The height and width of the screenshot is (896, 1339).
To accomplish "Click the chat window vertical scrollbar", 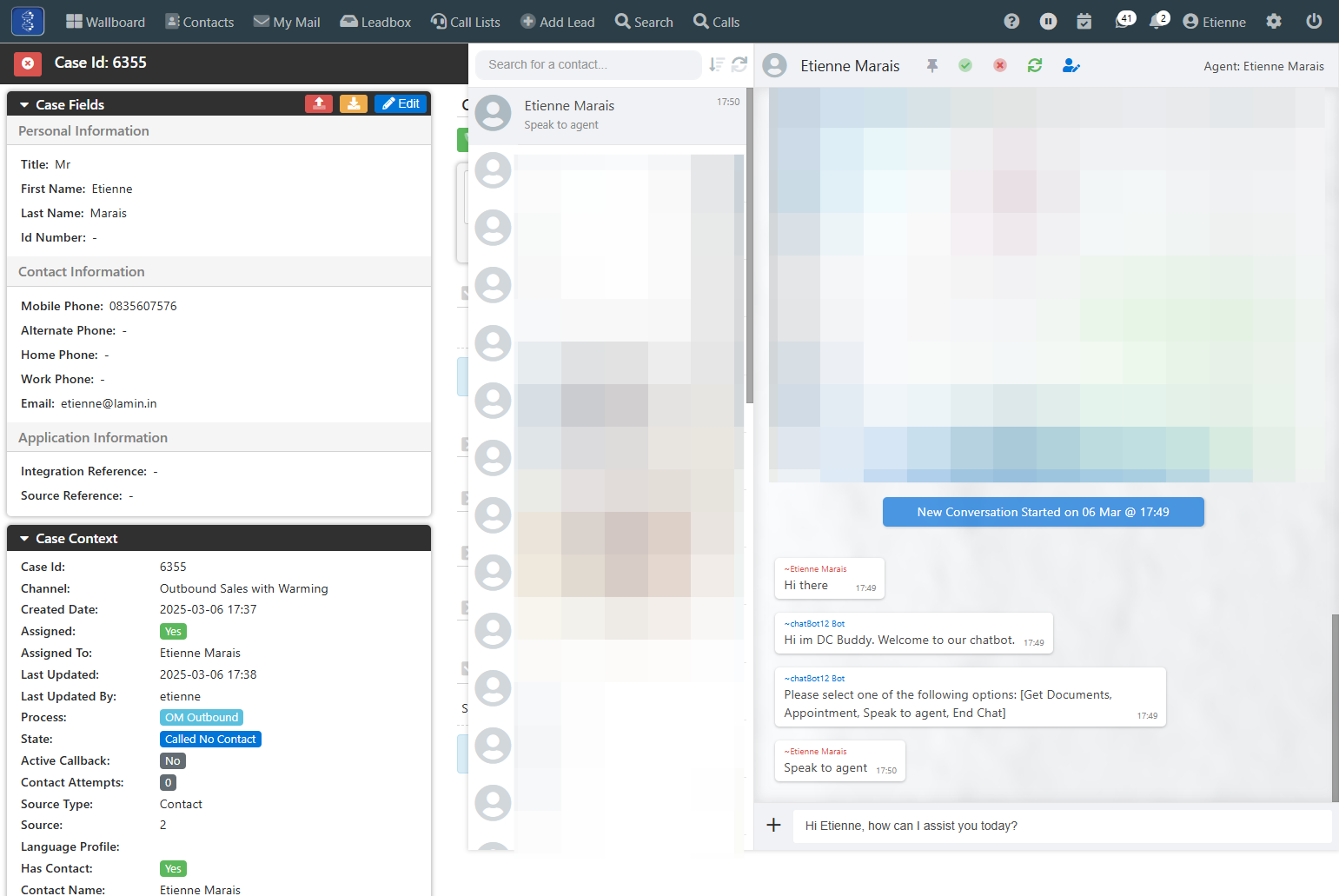I will (1335, 707).
